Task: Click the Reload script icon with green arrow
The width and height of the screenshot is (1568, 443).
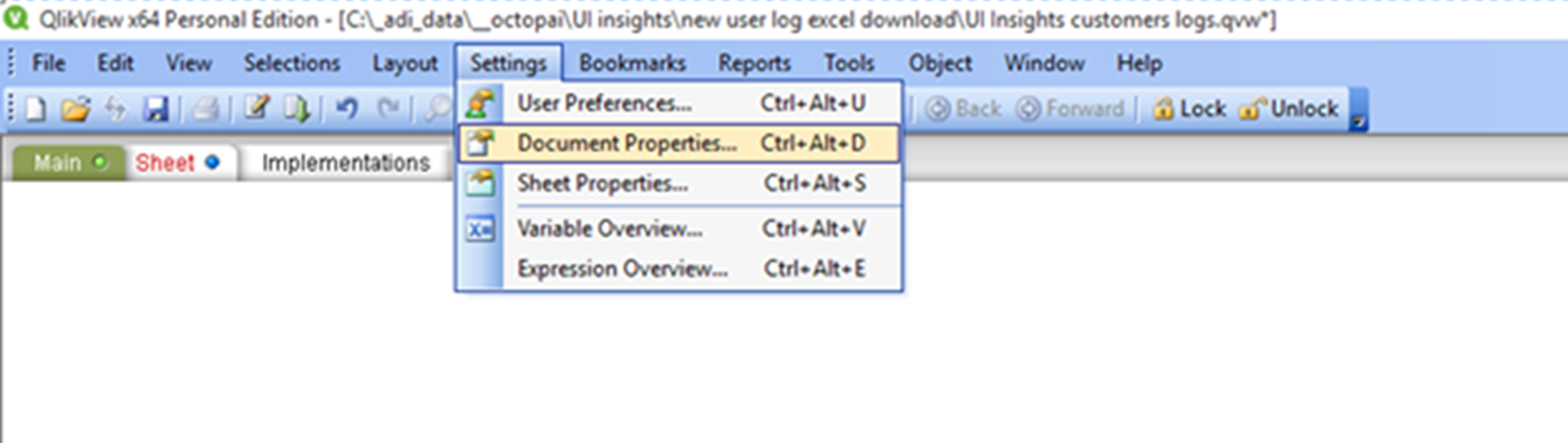Action: pyautogui.click(x=297, y=110)
